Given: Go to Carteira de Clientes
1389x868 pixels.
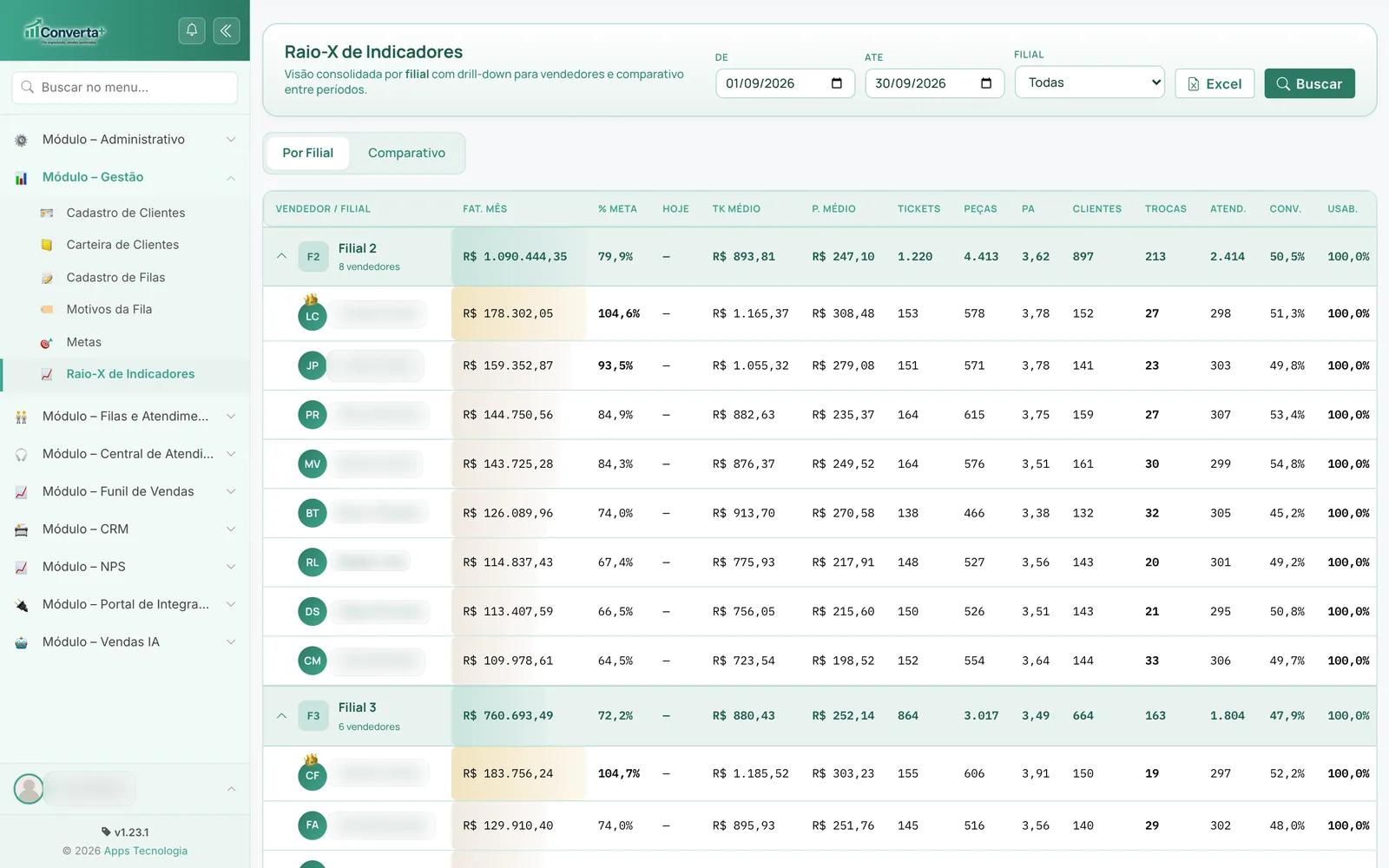Looking at the screenshot, I should pos(125,245).
